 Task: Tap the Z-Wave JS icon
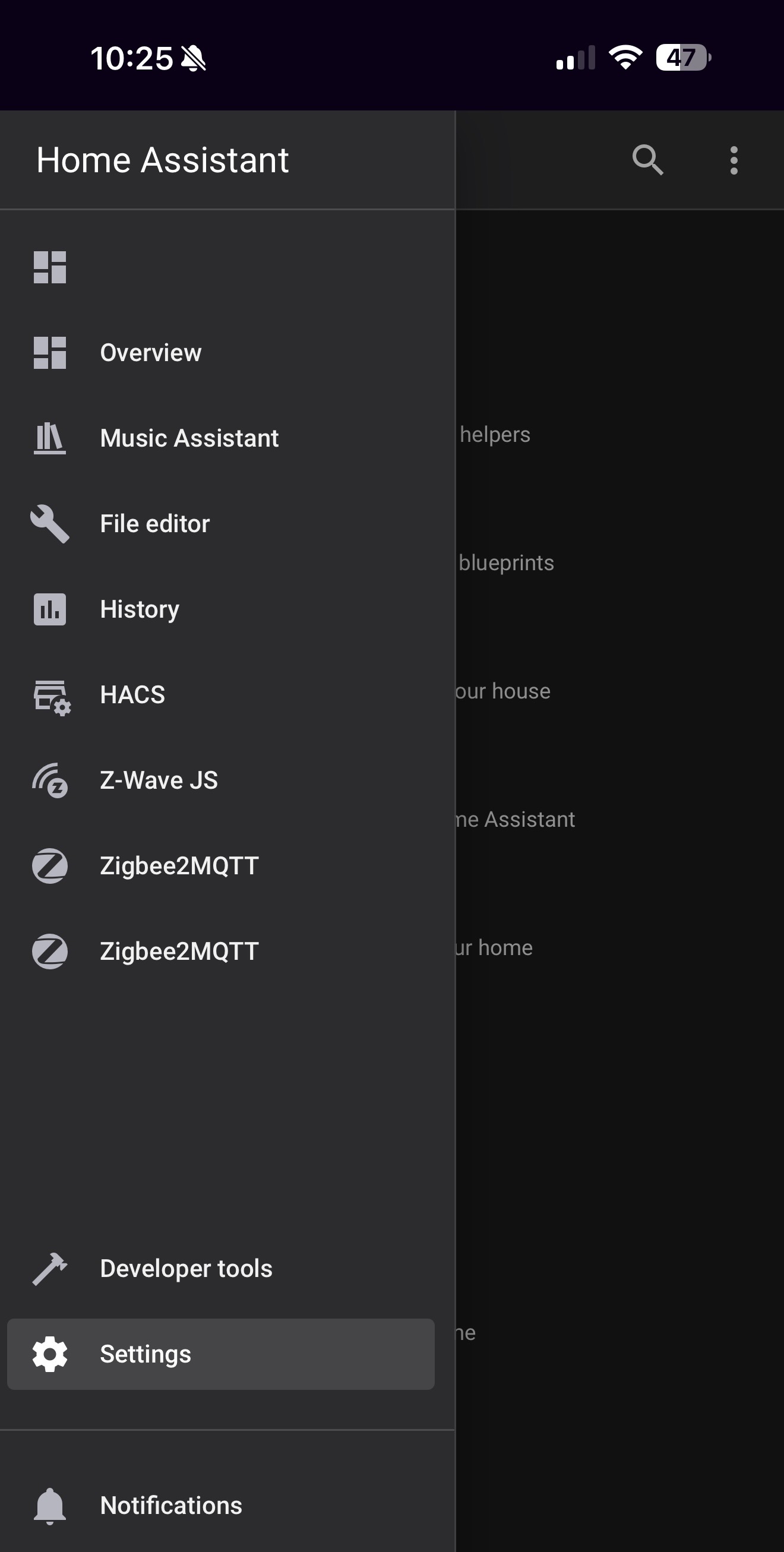coord(50,780)
